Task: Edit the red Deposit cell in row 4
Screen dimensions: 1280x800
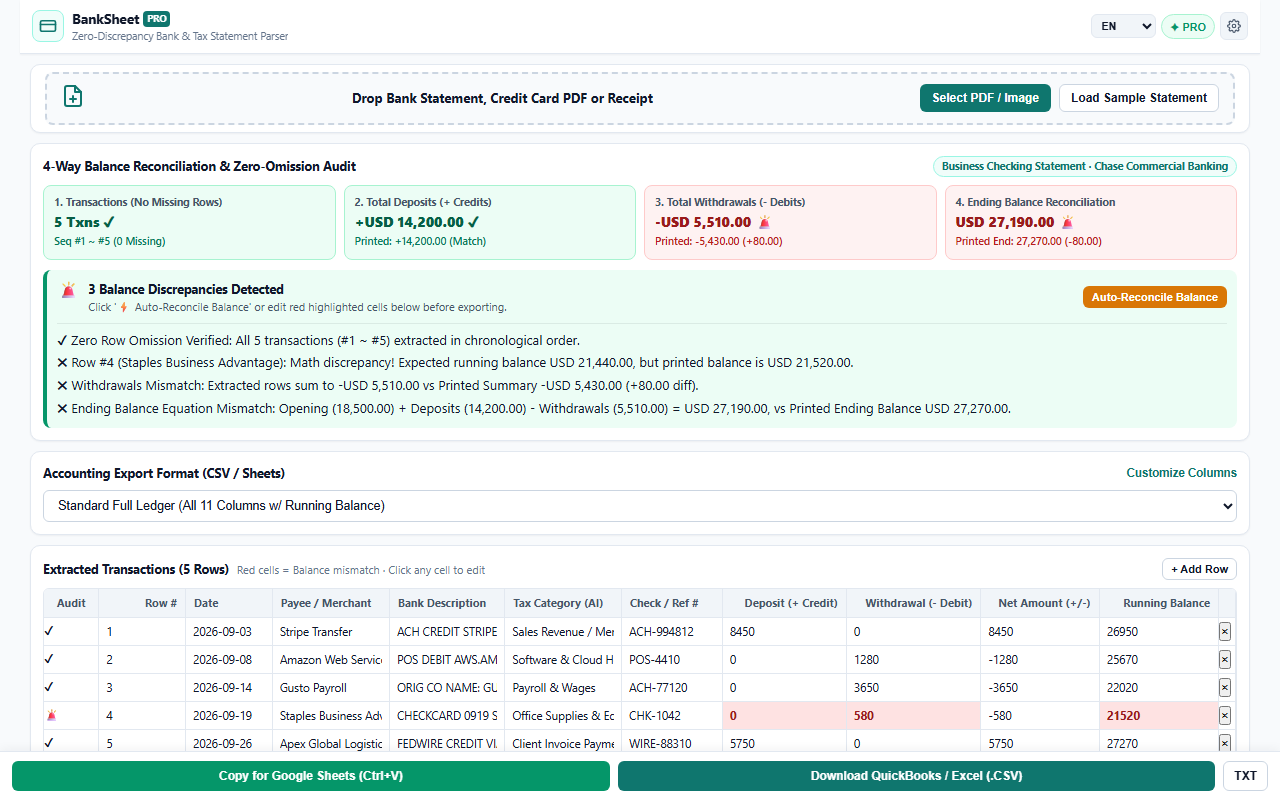Action: tap(785, 715)
